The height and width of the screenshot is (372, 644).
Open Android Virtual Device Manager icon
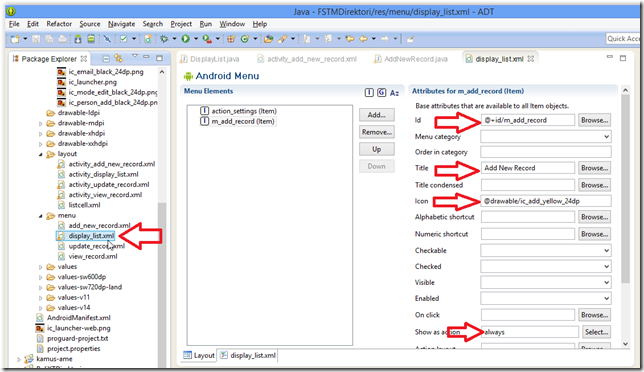point(91,39)
